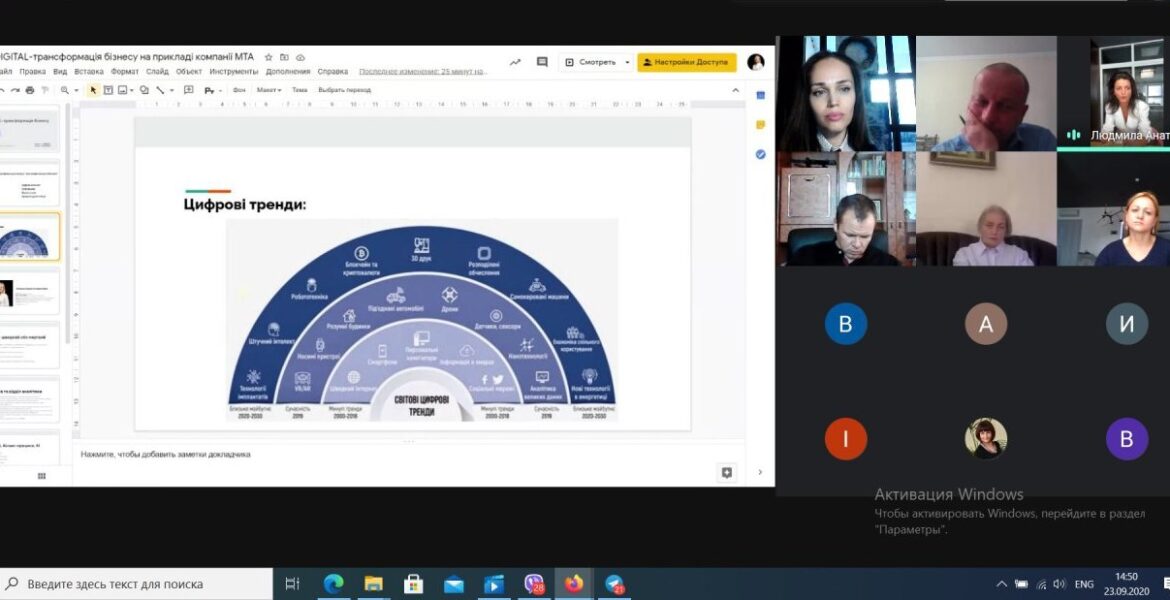Open Telegram from the taskbar
The image size is (1170, 600).
coord(614,584)
